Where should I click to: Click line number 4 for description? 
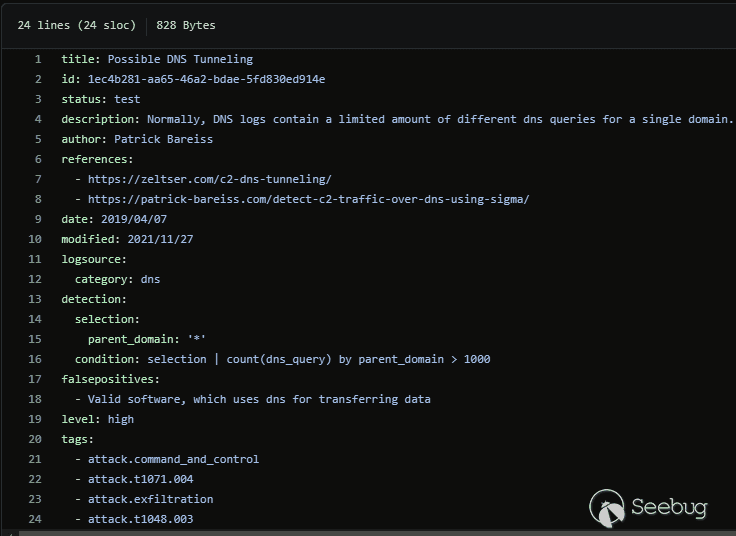[38, 119]
